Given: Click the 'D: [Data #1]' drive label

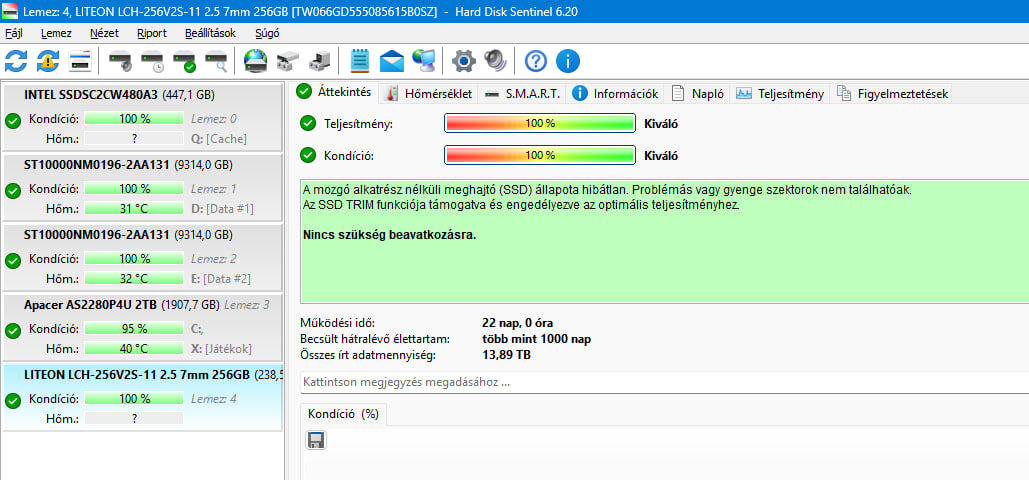Looking at the screenshot, I should tap(222, 209).
